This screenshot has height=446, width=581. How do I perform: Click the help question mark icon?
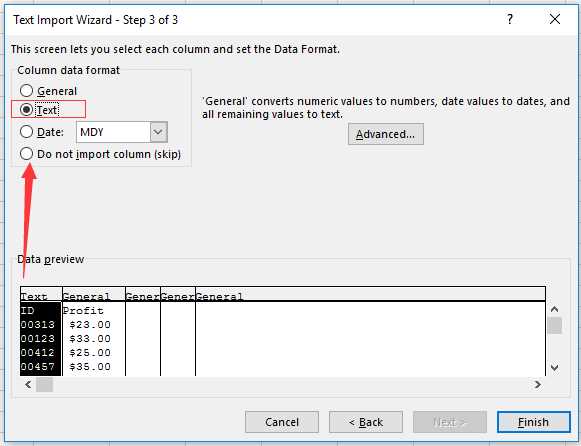click(510, 19)
